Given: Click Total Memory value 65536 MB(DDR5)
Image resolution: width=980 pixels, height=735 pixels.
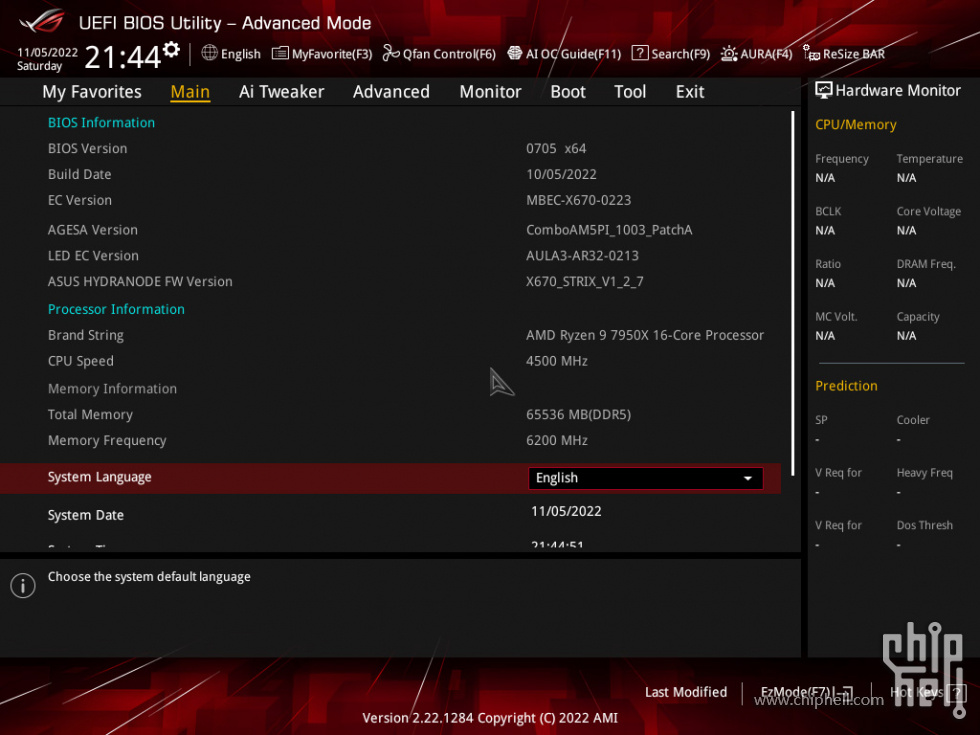Looking at the screenshot, I should 579,414.
